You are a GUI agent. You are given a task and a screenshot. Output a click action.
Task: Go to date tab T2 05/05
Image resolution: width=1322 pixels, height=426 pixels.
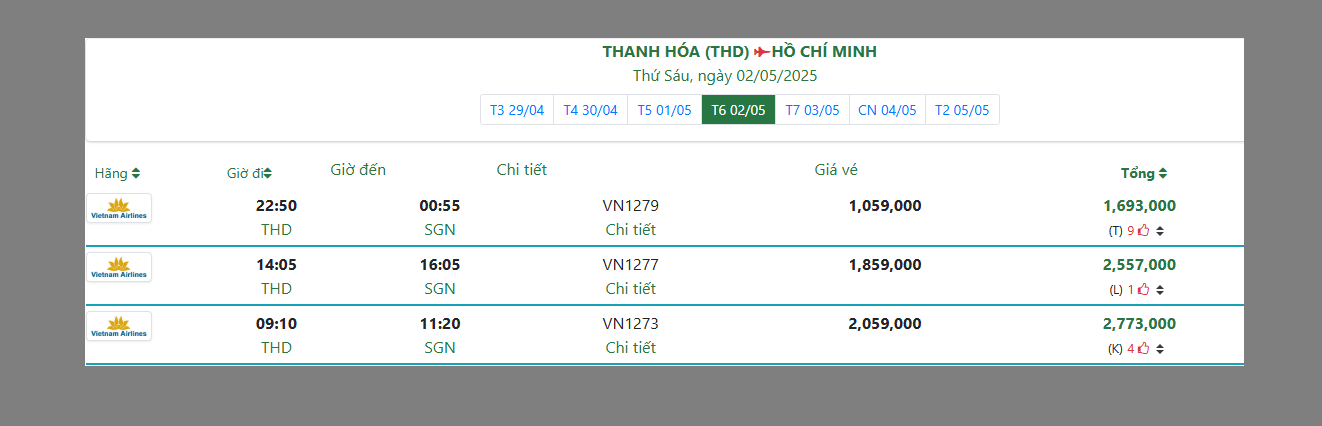click(x=962, y=110)
